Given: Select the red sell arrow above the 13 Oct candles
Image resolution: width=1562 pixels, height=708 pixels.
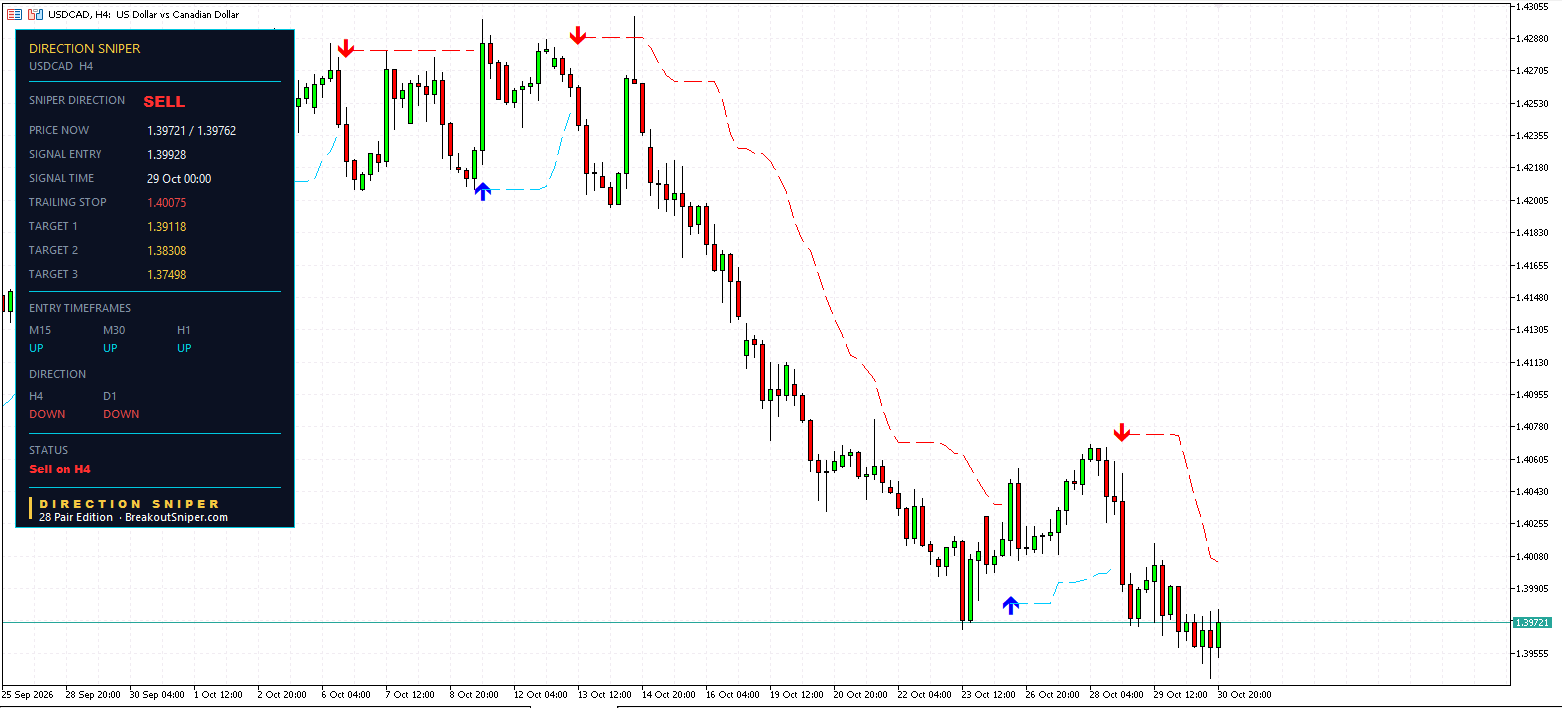Looking at the screenshot, I should pyautogui.click(x=577, y=36).
